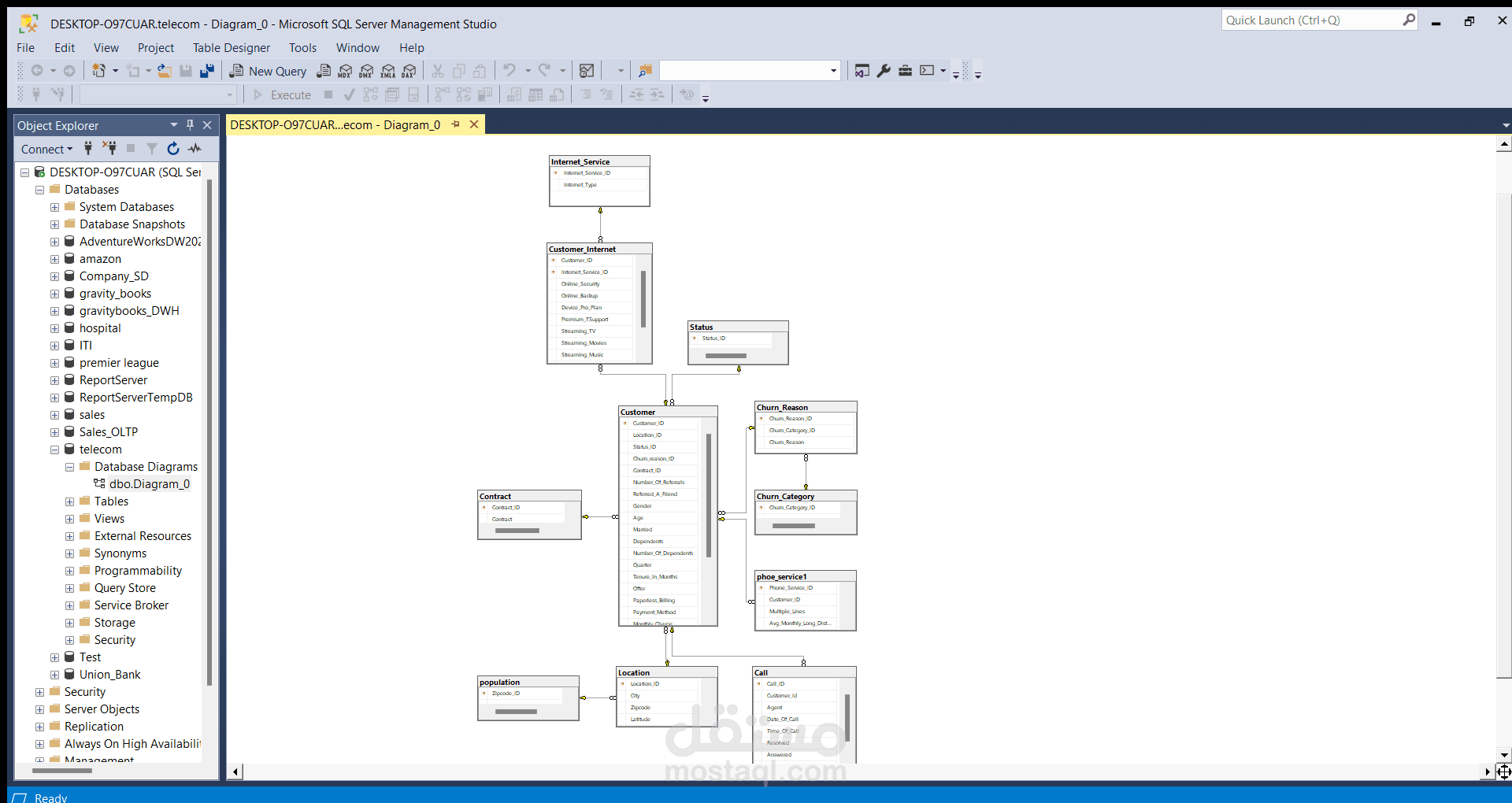Click the Customer table's vertical scrollbar
This screenshot has height=803, width=1512.
pyautogui.click(x=709, y=496)
